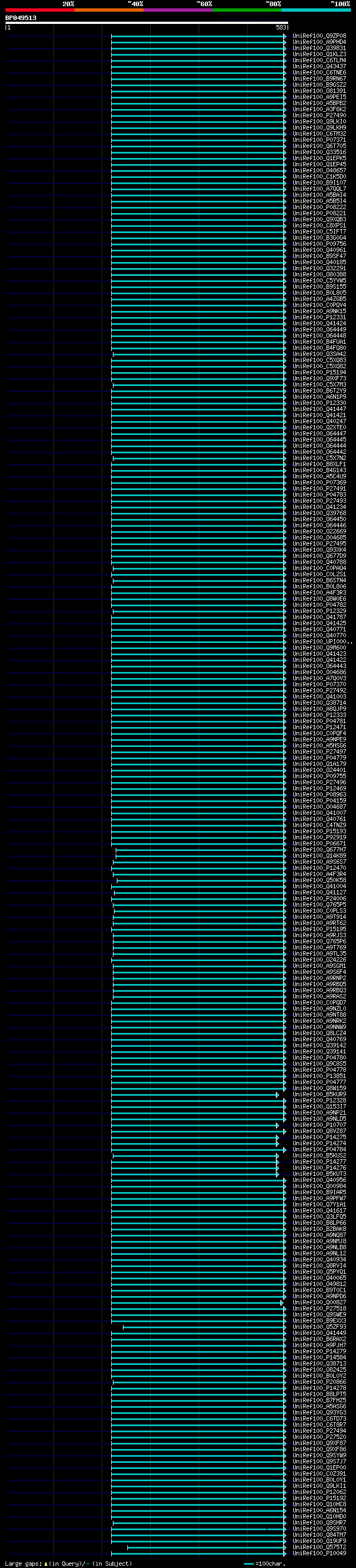Select the UniRef100_P12062 label
Image resolution: width=356 pixels, height=1568 pixels.
coord(319,1492)
